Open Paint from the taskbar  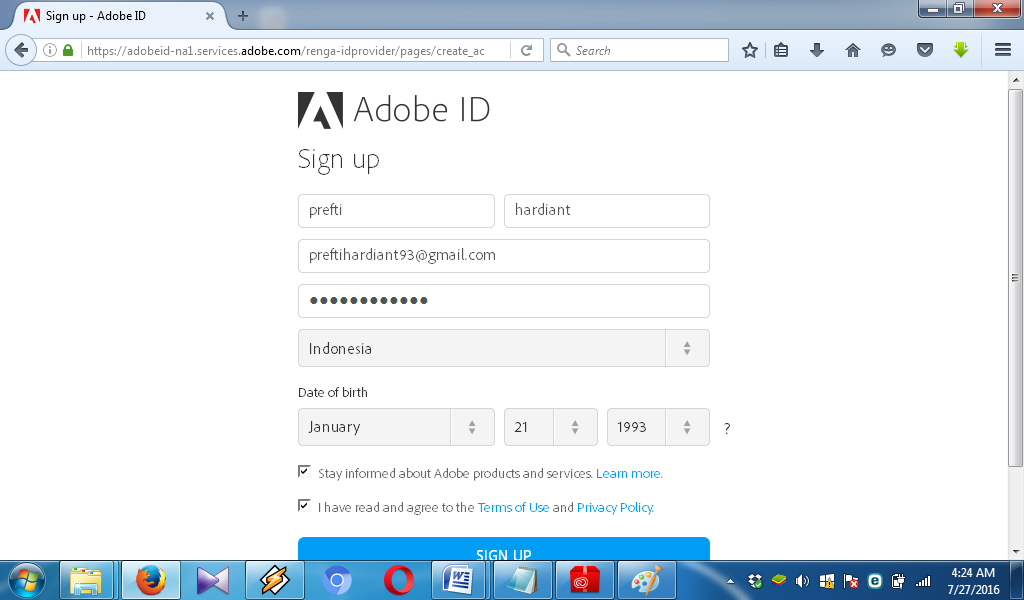click(x=646, y=580)
